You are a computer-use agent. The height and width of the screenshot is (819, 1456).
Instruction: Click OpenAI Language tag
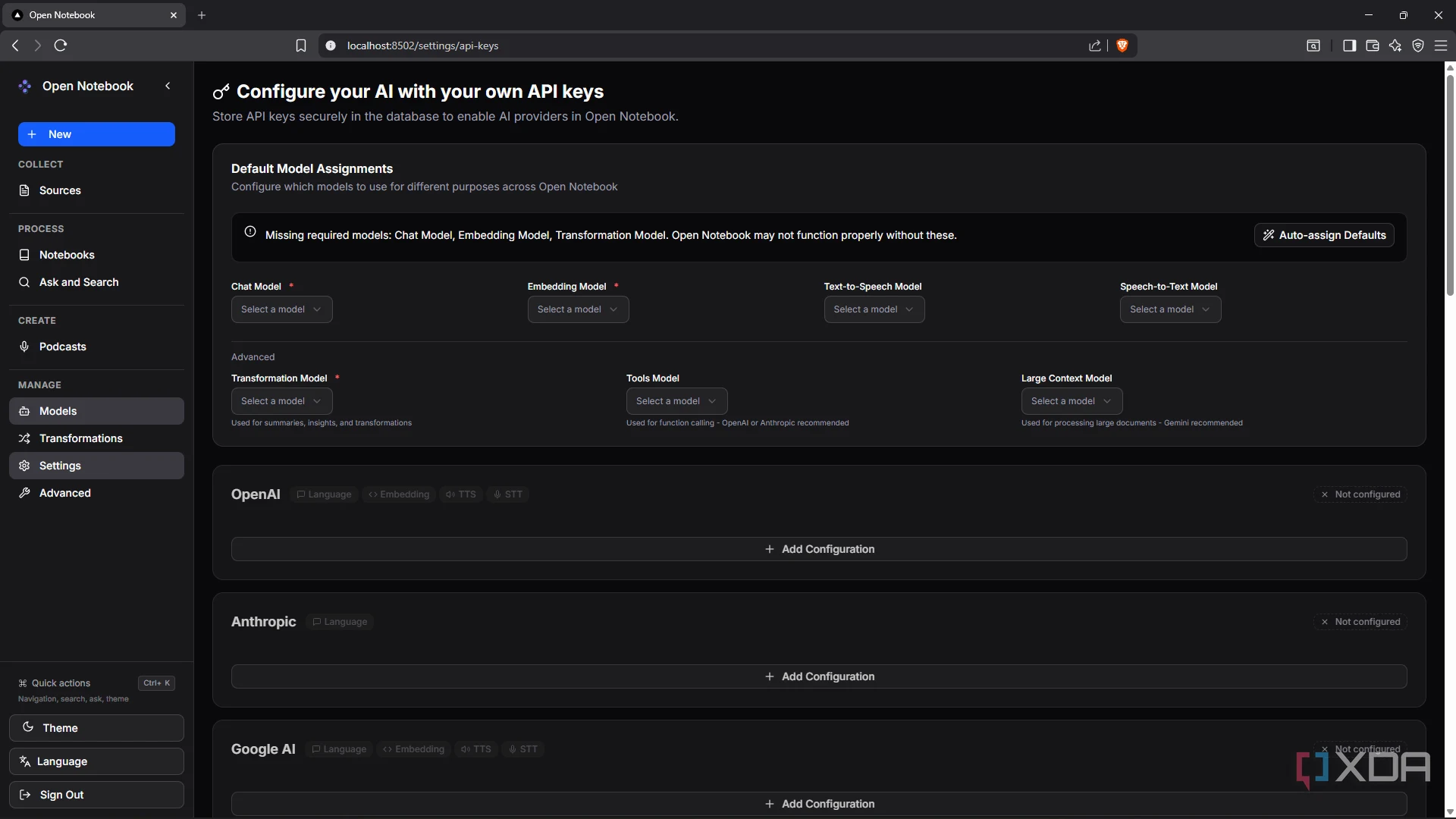click(x=324, y=494)
